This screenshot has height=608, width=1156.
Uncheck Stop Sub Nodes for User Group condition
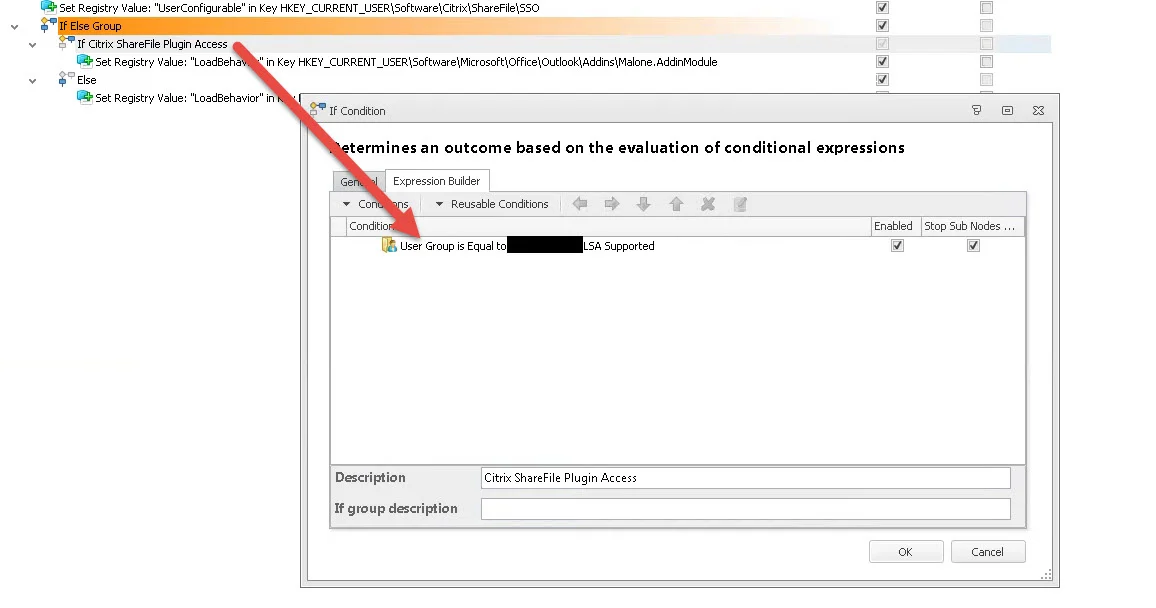973,245
